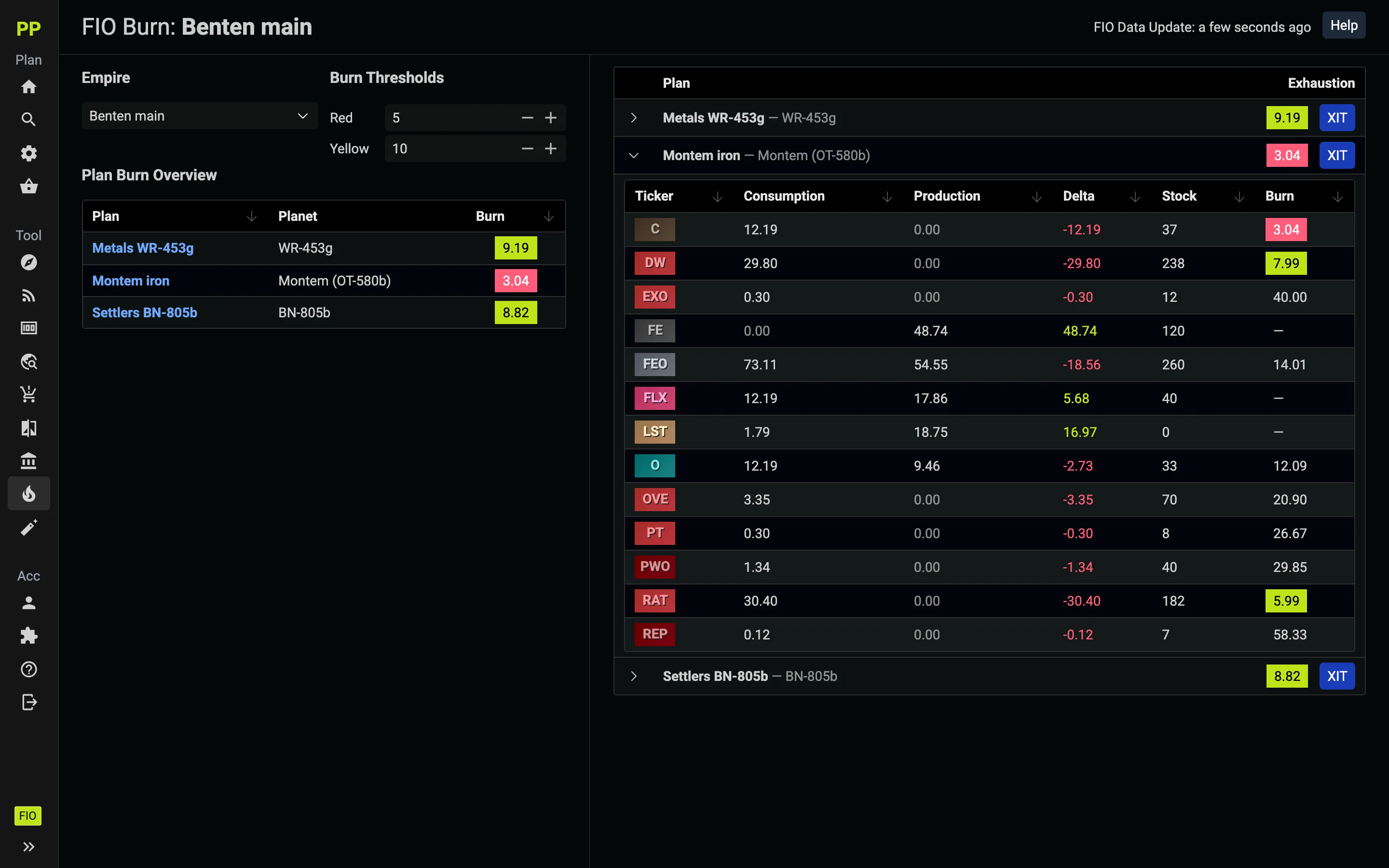Open the puzzle piece account icon
The image size is (1389, 868).
(x=29, y=636)
